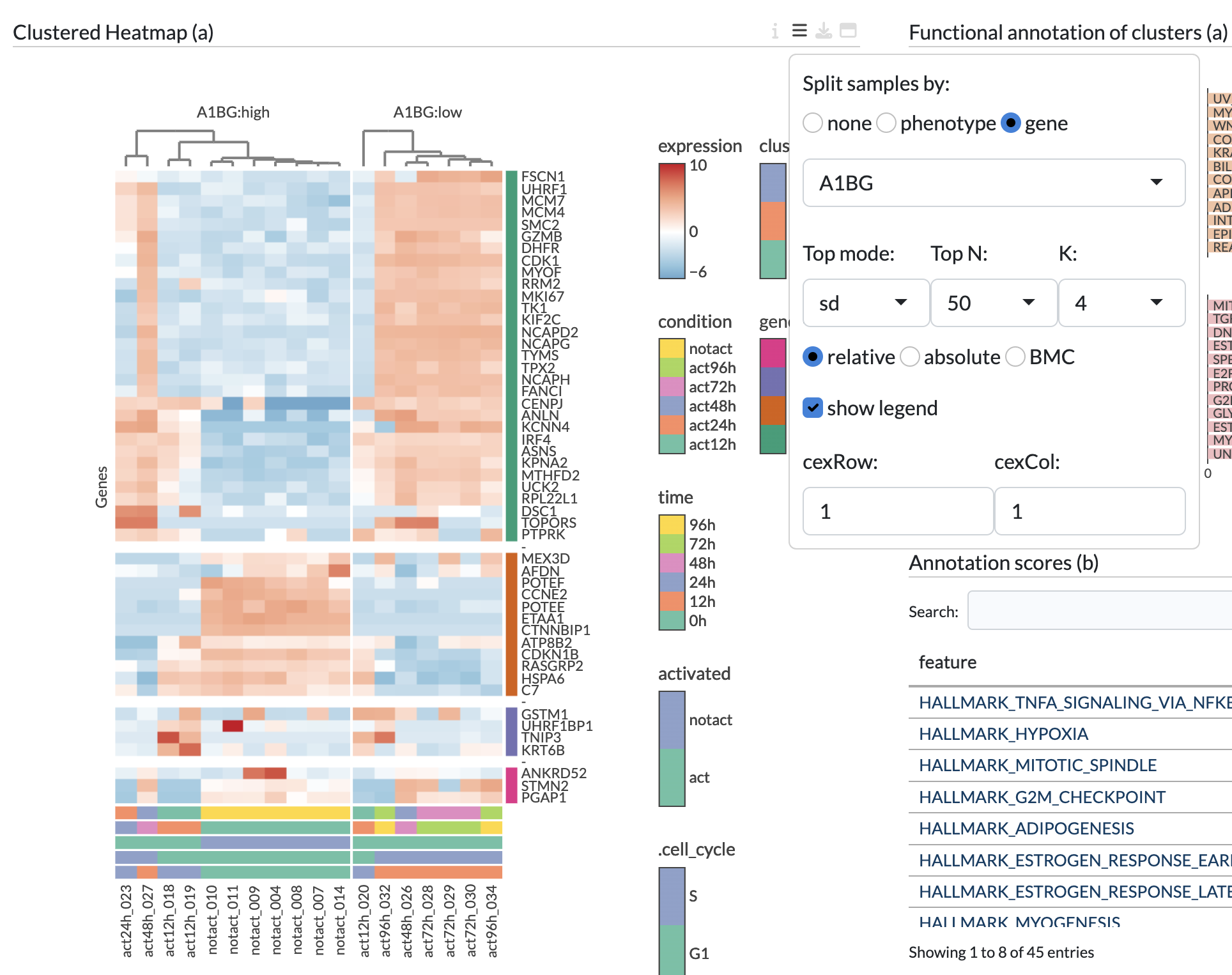The height and width of the screenshot is (975, 1232).
Task: Open the HALLMARK_HYPOXIA annotation link
Action: tap(1003, 733)
